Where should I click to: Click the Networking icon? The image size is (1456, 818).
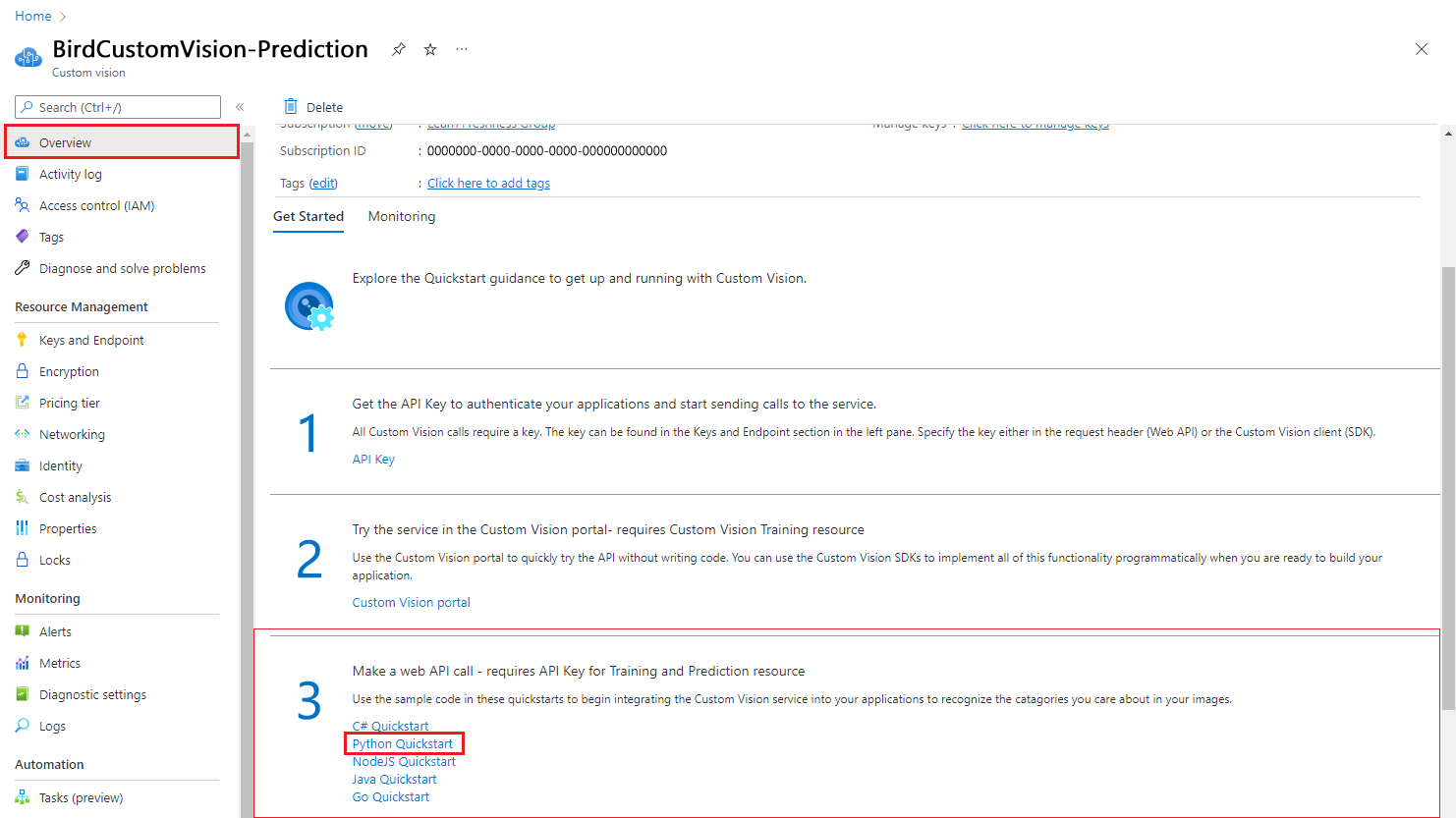(x=23, y=434)
